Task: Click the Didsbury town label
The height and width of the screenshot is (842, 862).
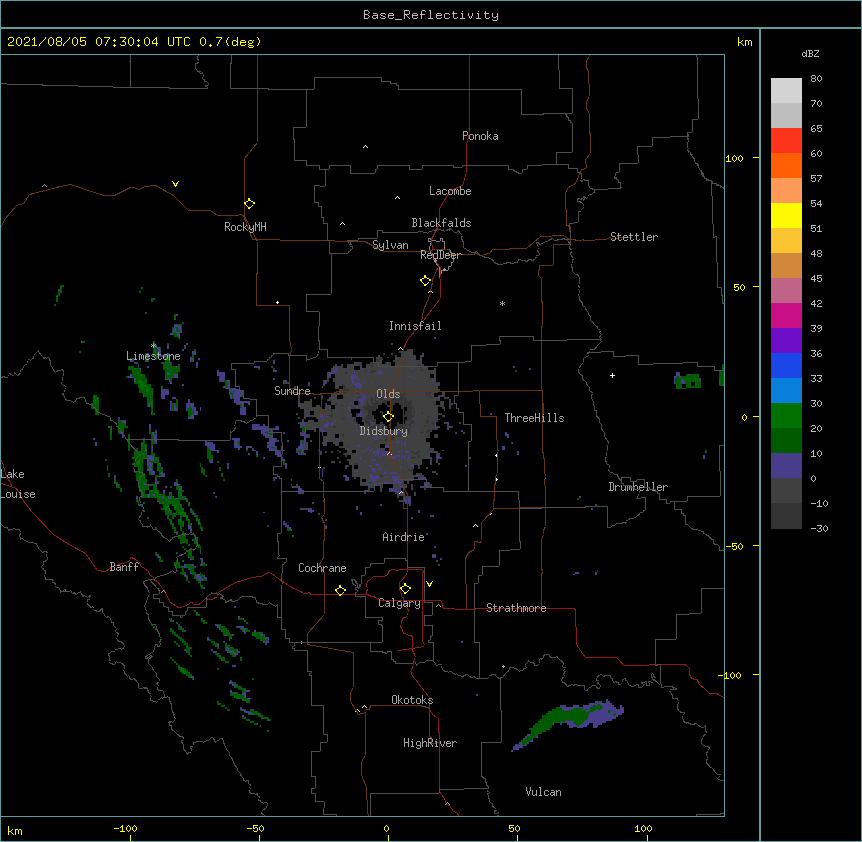Action: click(x=384, y=431)
